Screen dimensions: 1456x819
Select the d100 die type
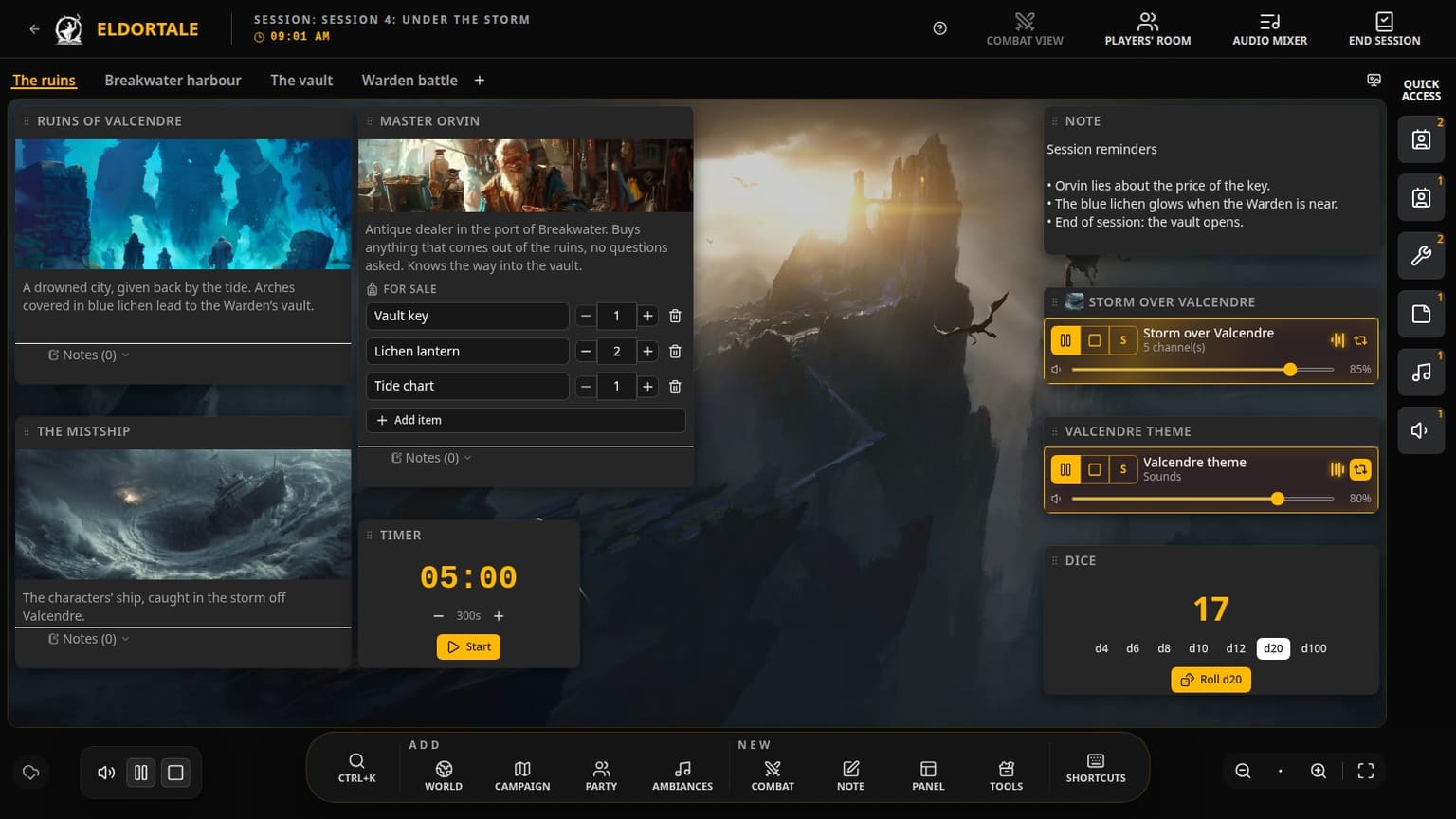[x=1314, y=648]
